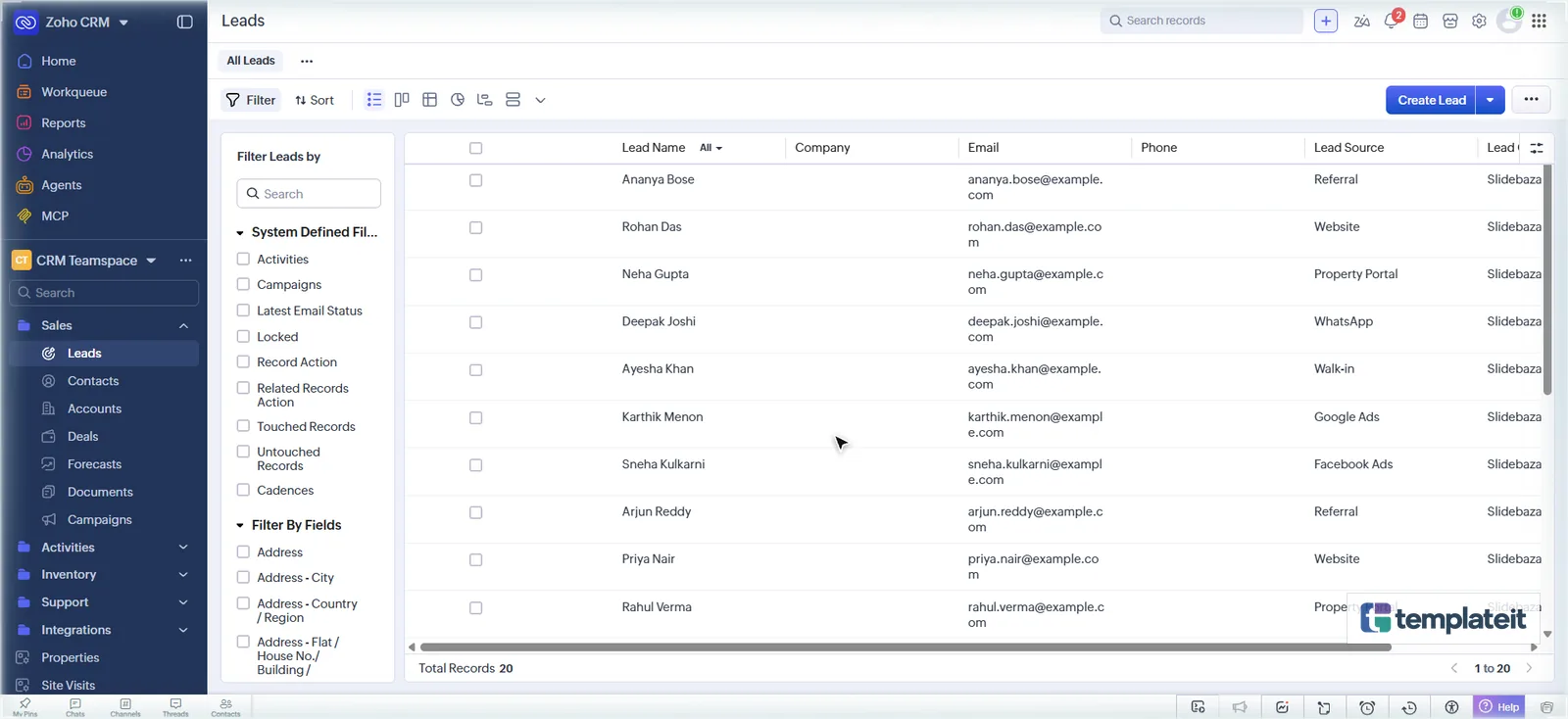Open the marketplace icon in top bar
The image size is (1568, 719).
tap(1450, 21)
